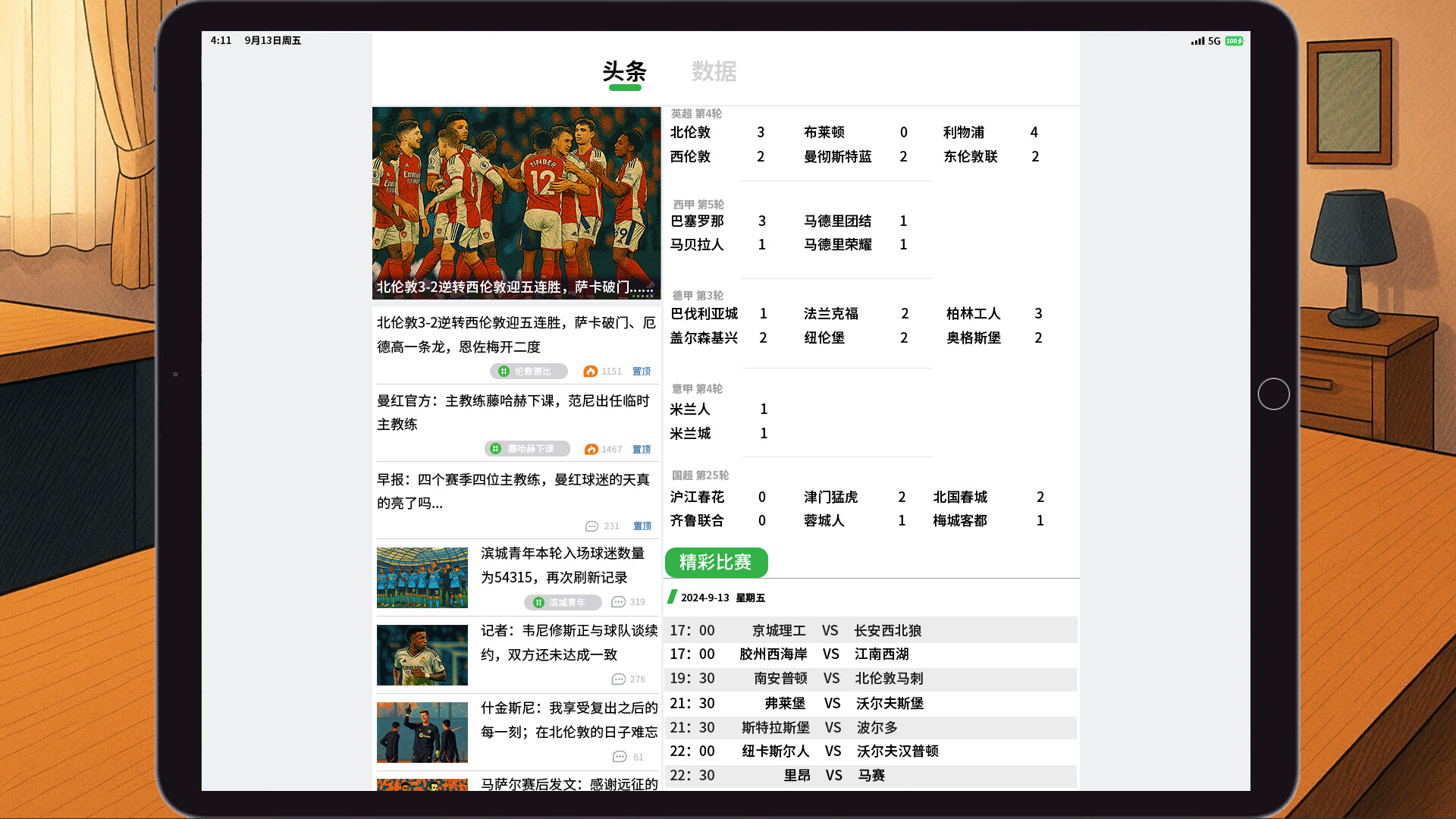Tap the comment icon showing 61
Screen dimensions: 1456x819
(x=620, y=757)
